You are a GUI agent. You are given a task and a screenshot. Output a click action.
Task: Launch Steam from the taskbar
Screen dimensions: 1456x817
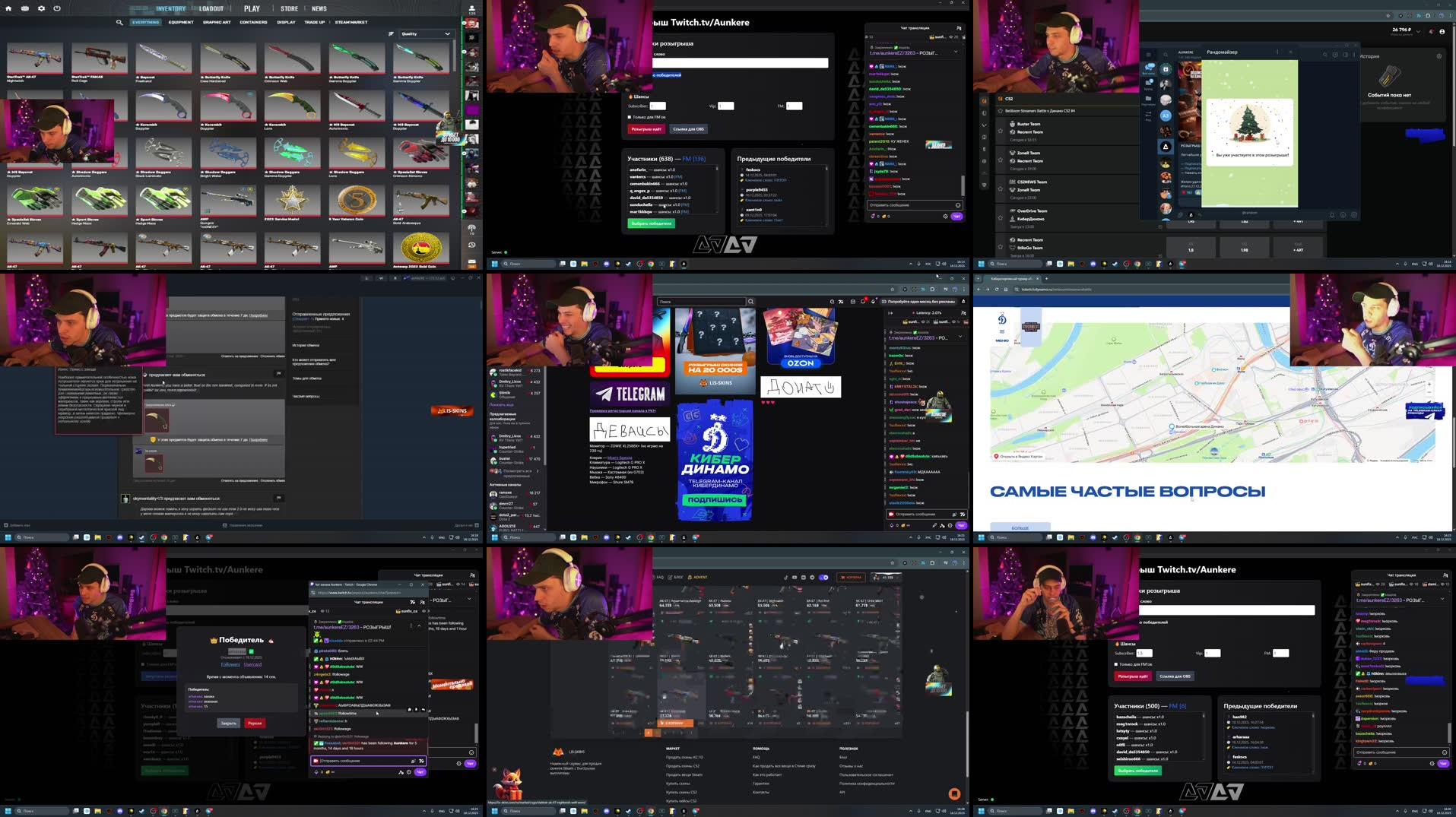coord(628,264)
